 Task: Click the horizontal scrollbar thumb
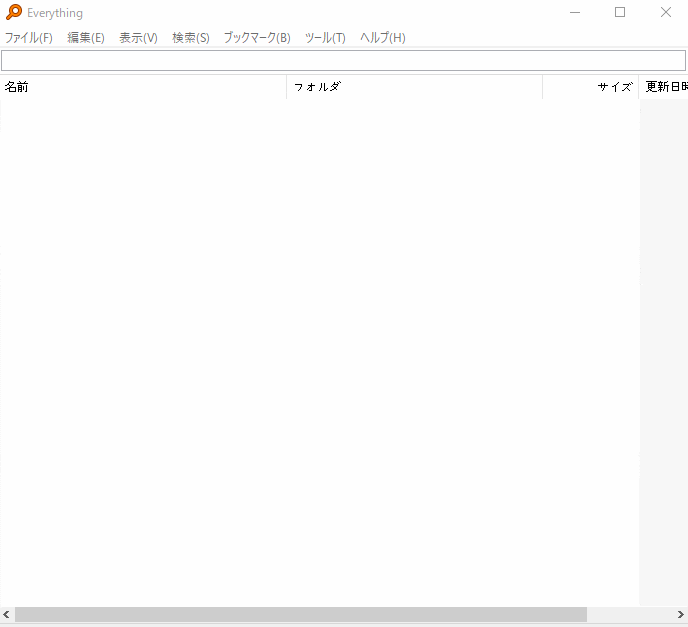pyautogui.click(x=301, y=614)
